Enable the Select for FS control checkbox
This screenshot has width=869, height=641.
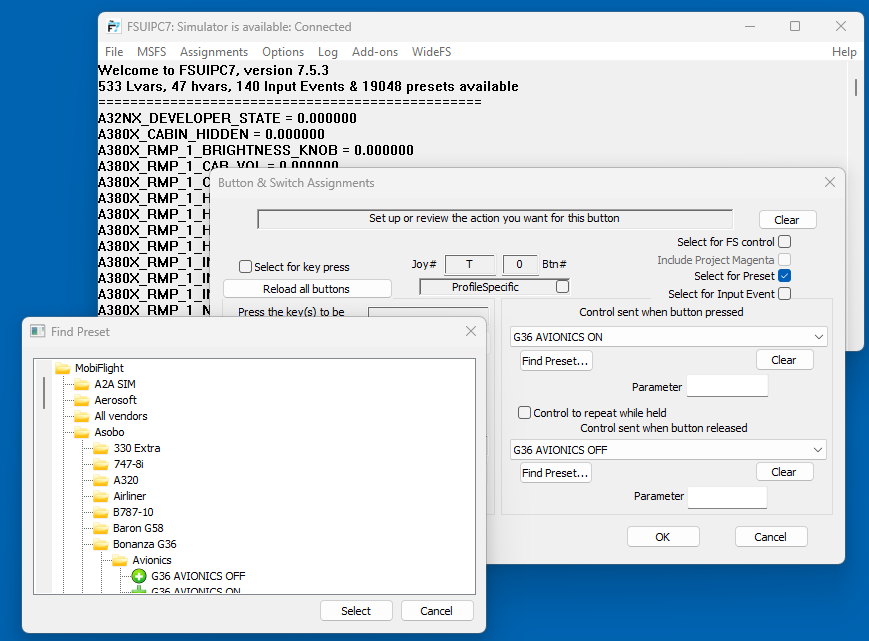pos(785,242)
